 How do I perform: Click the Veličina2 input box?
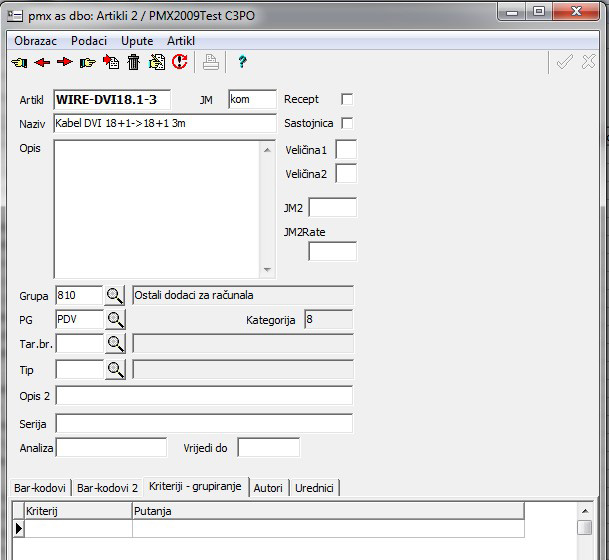coord(346,174)
